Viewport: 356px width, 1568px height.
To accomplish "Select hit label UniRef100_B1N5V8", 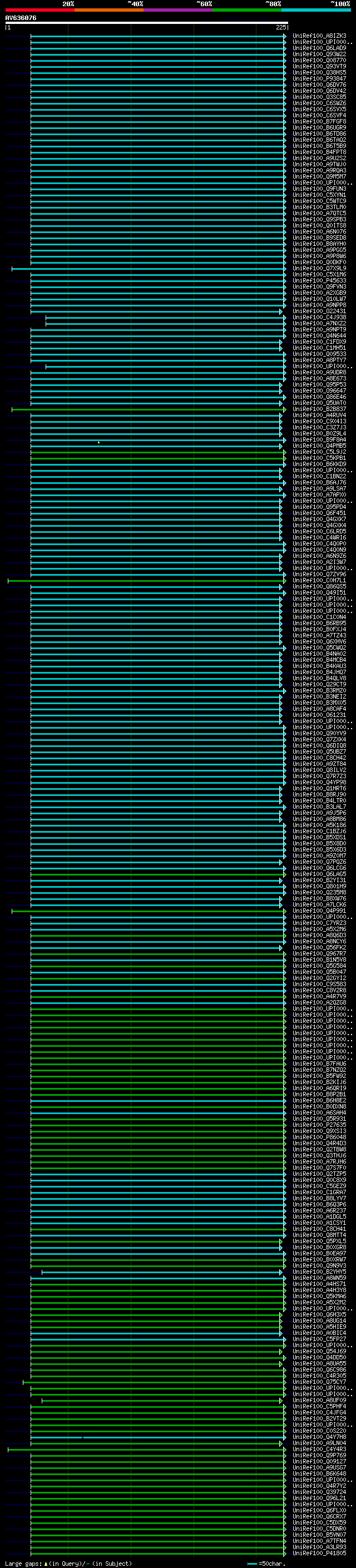I will [319, 960].
